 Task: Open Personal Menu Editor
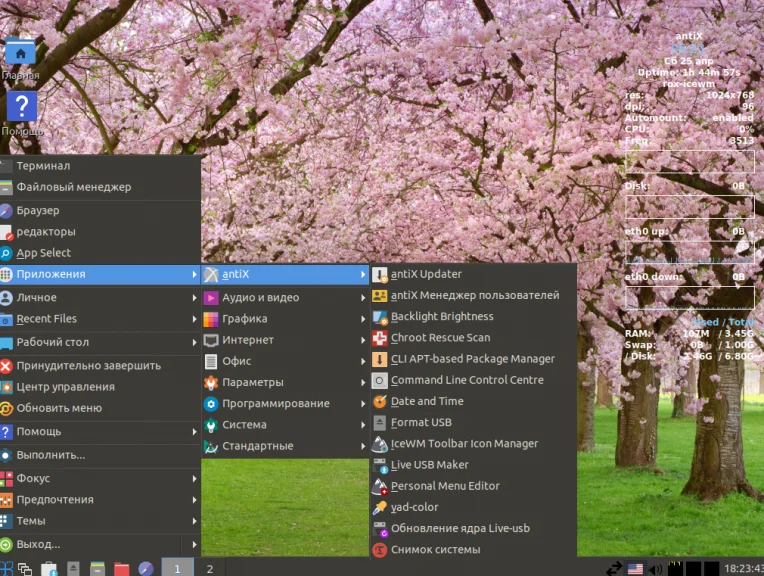point(444,486)
